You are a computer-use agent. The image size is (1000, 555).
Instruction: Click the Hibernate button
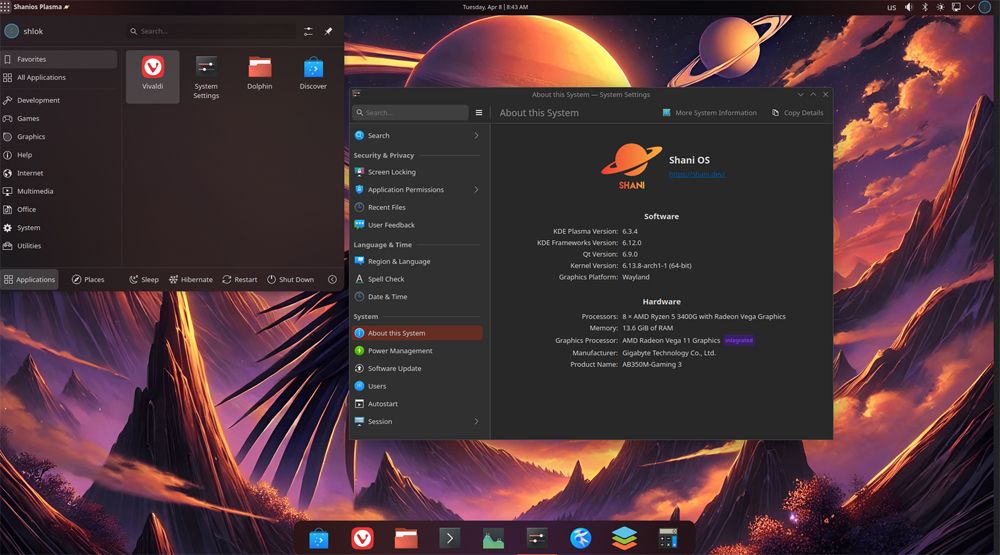191,279
